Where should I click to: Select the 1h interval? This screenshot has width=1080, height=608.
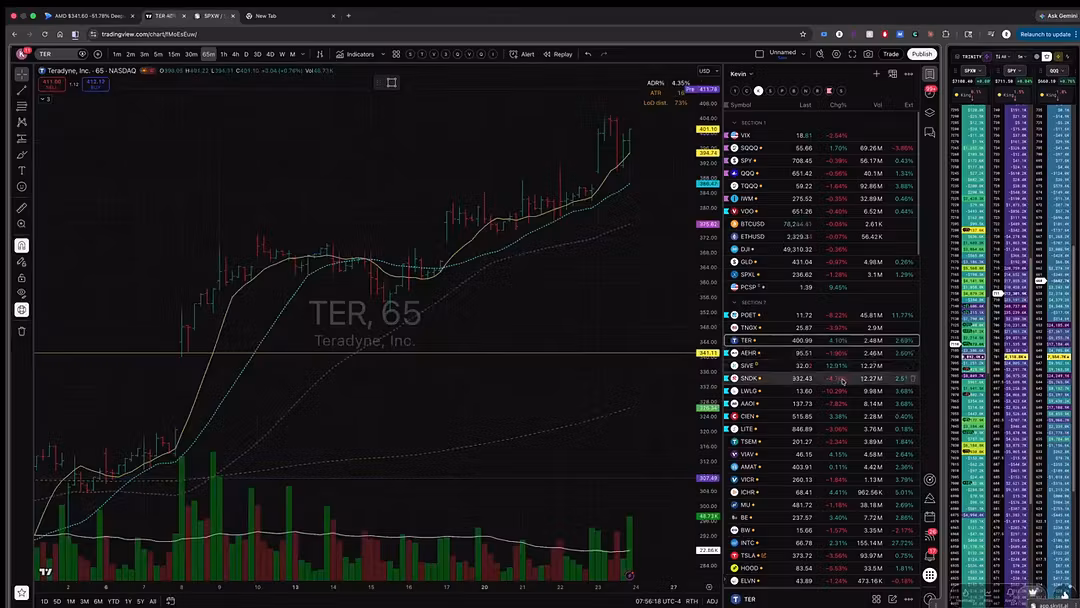[x=224, y=54]
